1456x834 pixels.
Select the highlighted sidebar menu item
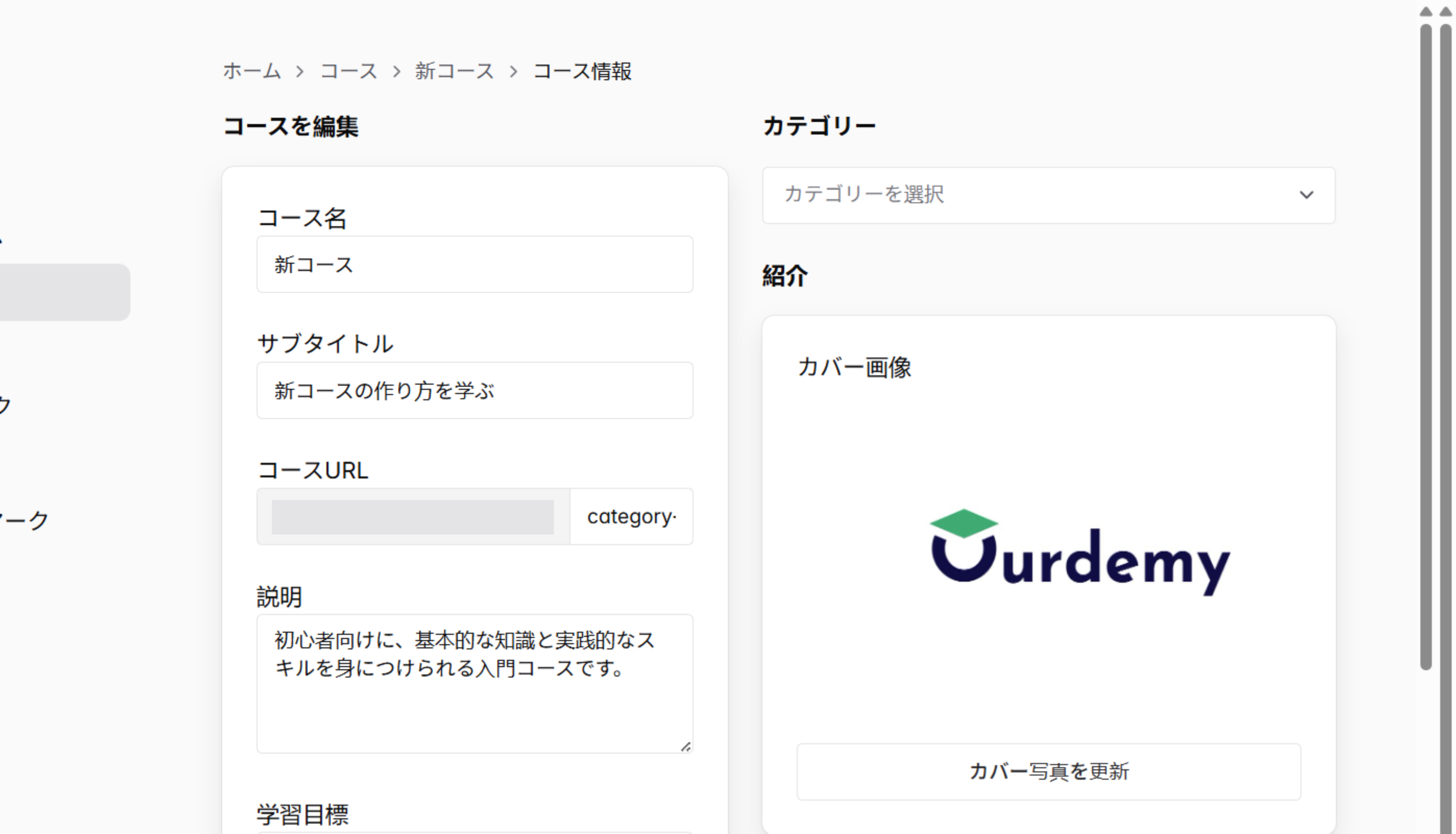pyautogui.click(x=65, y=291)
